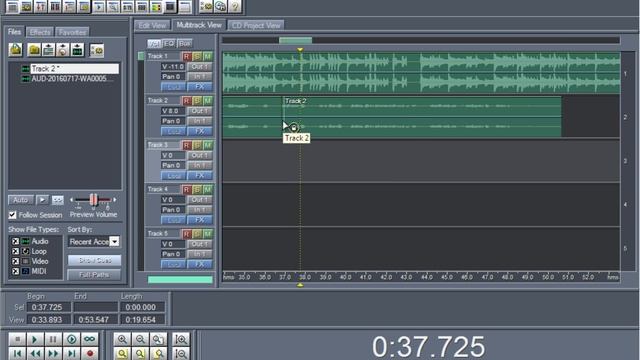Select the Multitrack View tab

[x=199, y=25]
